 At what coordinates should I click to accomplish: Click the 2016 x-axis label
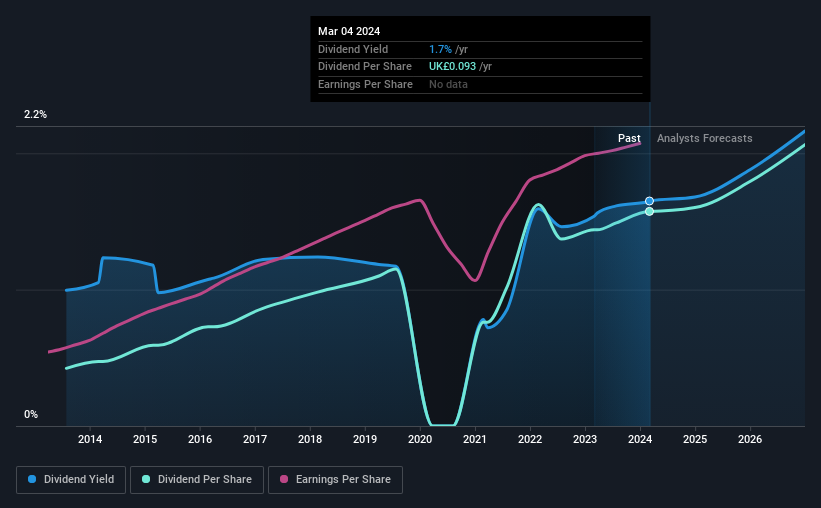click(200, 439)
